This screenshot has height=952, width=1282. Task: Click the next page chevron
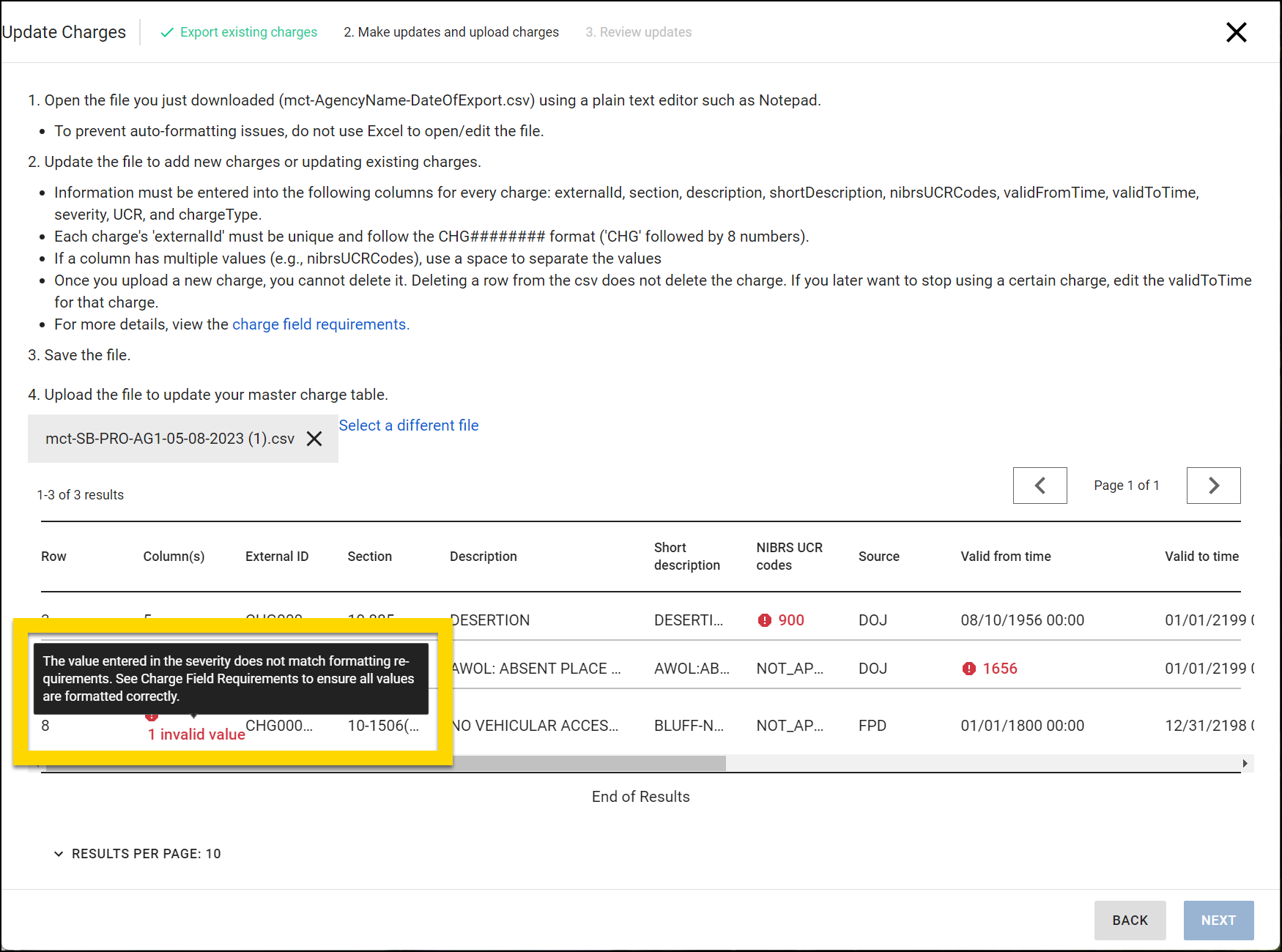pyautogui.click(x=1213, y=485)
